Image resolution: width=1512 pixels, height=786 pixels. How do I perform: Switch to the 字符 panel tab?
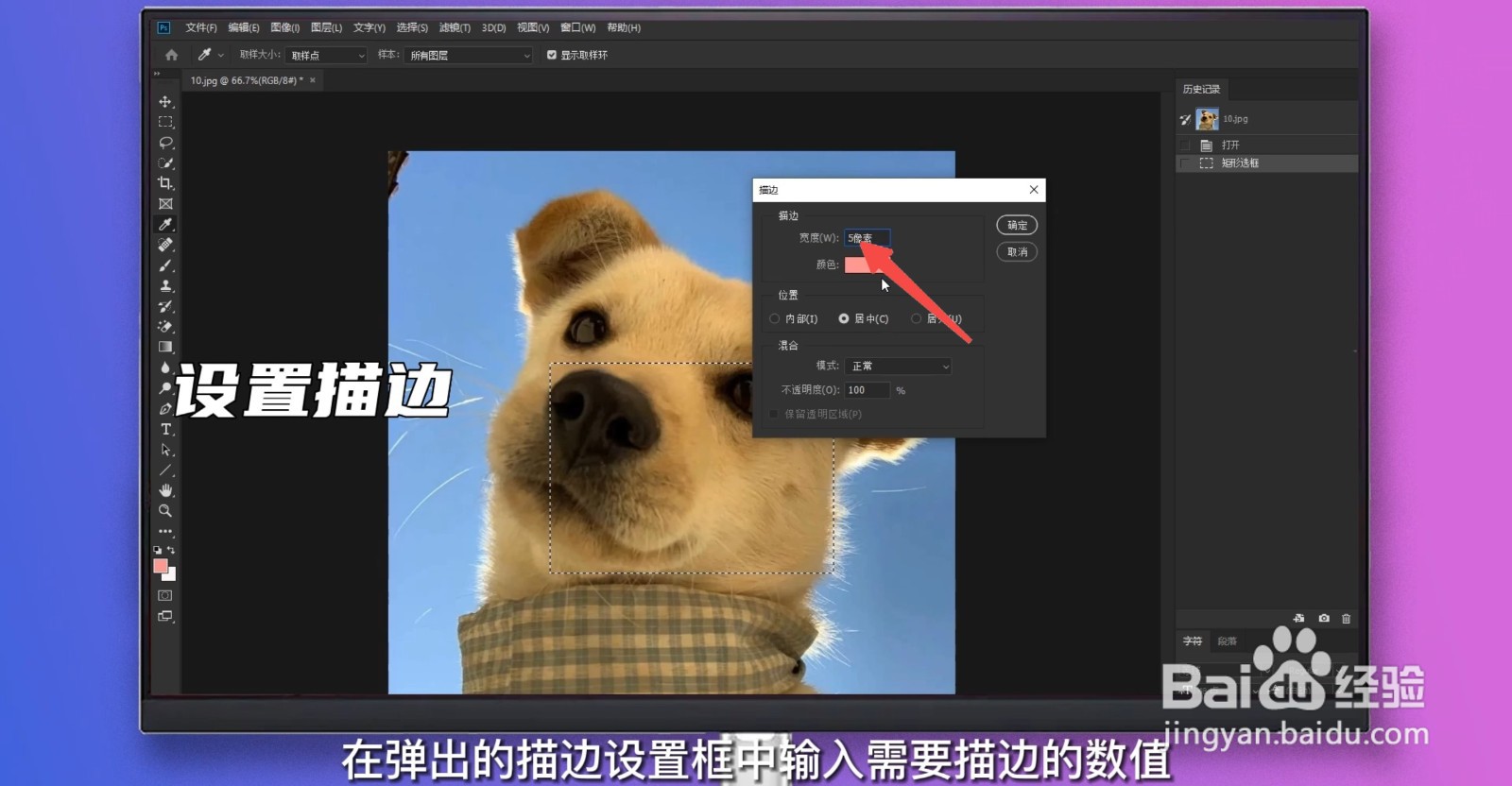click(x=1193, y=641)
